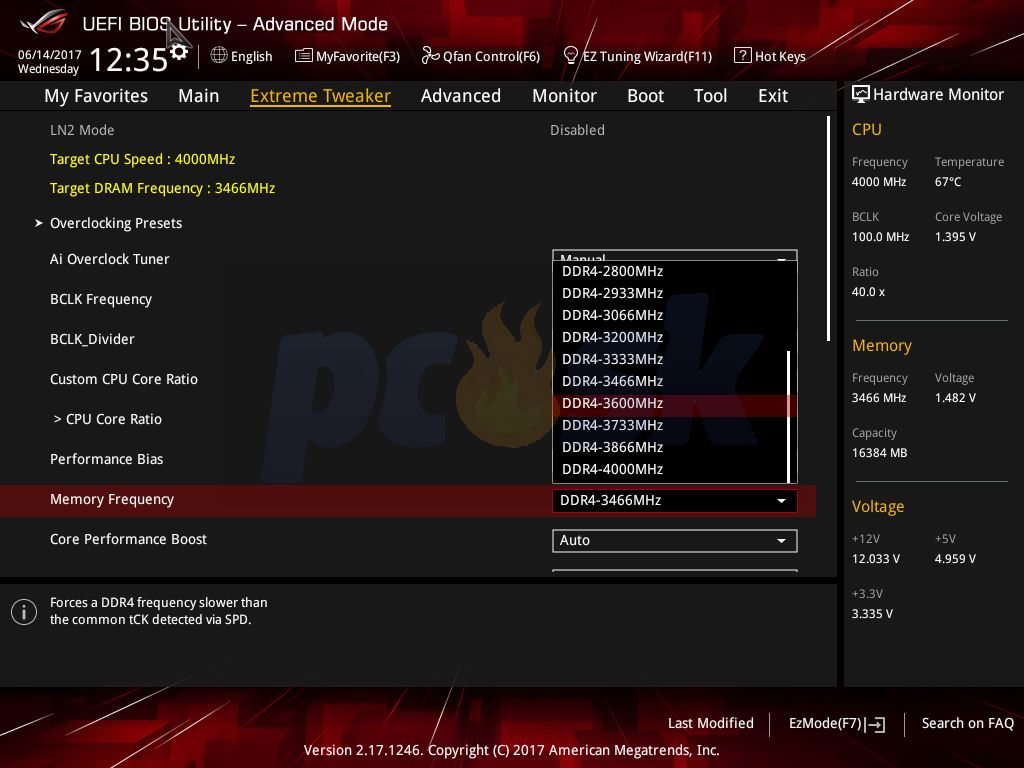Open the Memory Frequency dropdown
This screenshot has height=768, width=1024.
(x=675, y=500)
